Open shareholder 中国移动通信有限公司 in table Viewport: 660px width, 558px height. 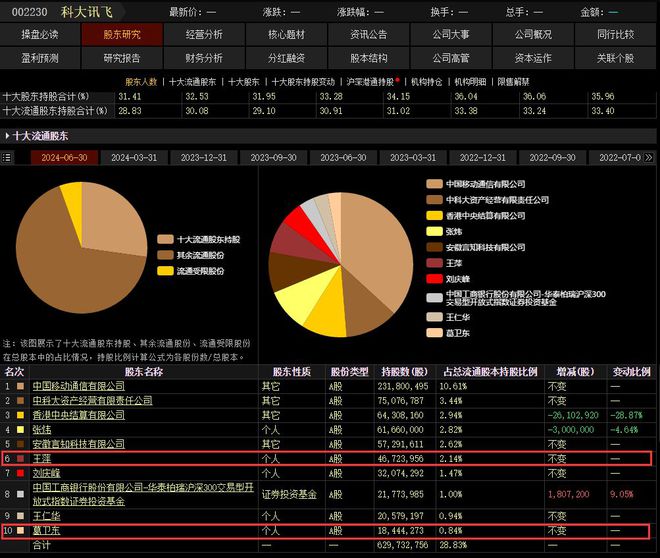(x=79, y=386)
